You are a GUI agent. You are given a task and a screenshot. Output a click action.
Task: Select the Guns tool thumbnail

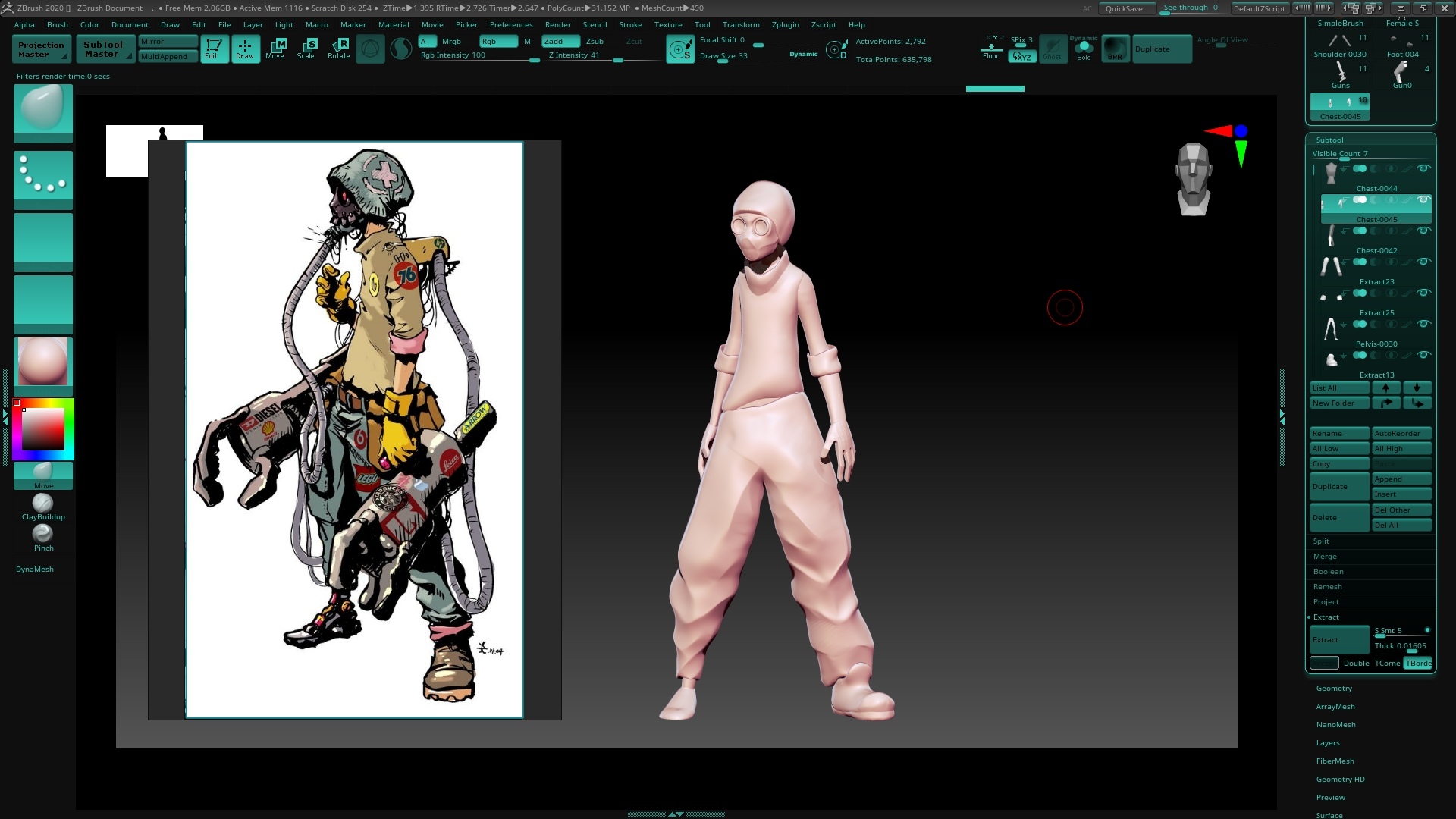[x=1340, y=76]
